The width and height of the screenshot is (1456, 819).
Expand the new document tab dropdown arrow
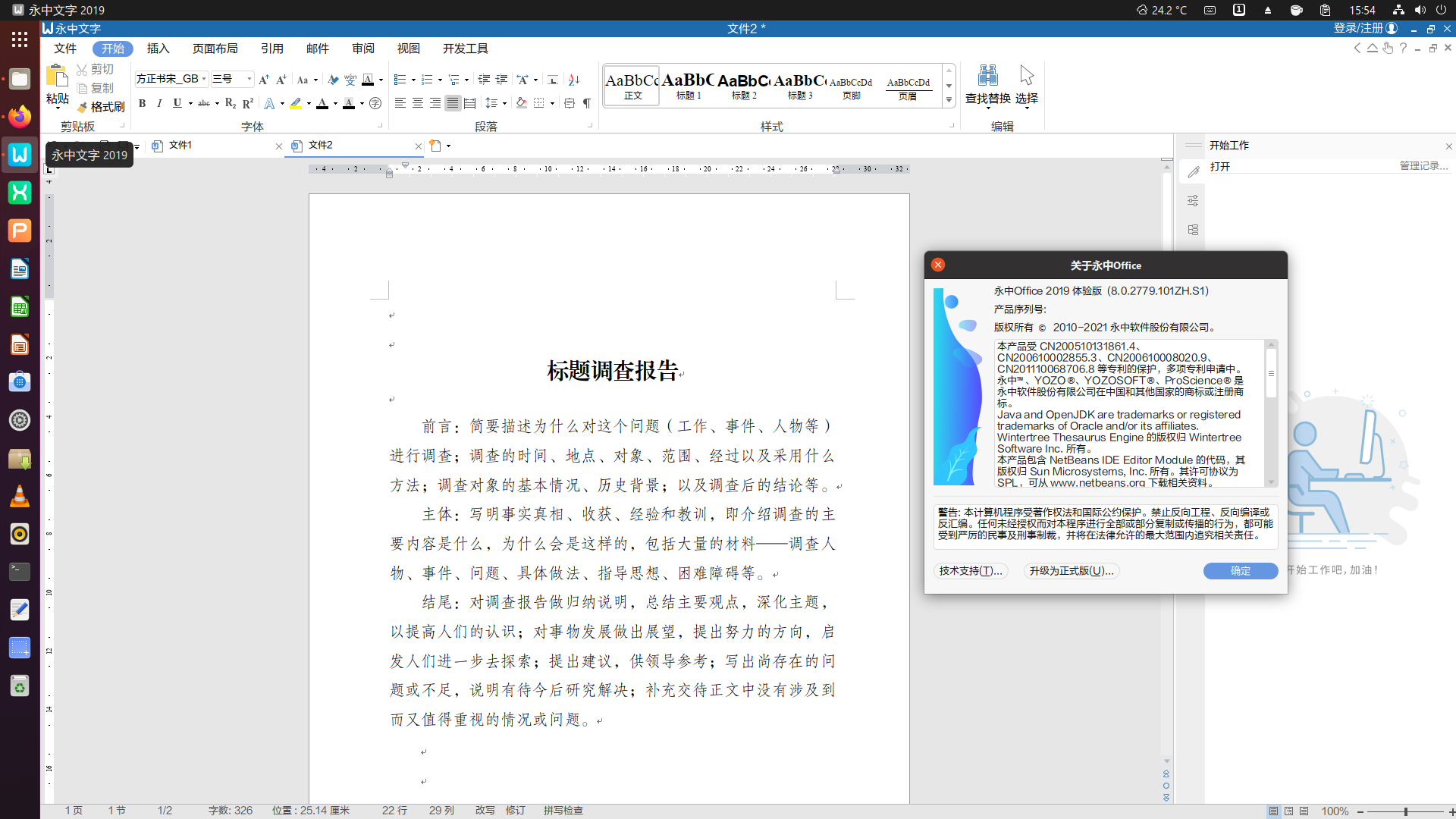[449, 146]
